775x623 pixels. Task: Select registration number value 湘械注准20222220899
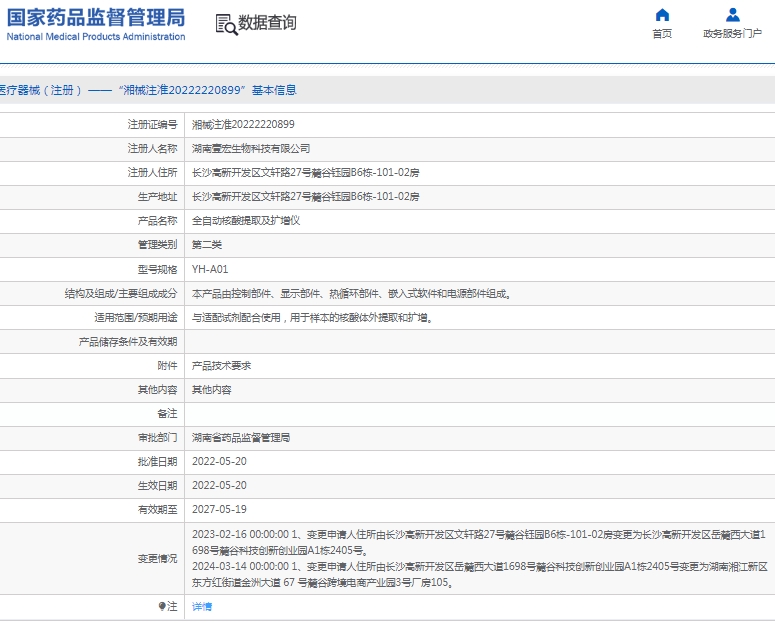[x=243, y=125]
